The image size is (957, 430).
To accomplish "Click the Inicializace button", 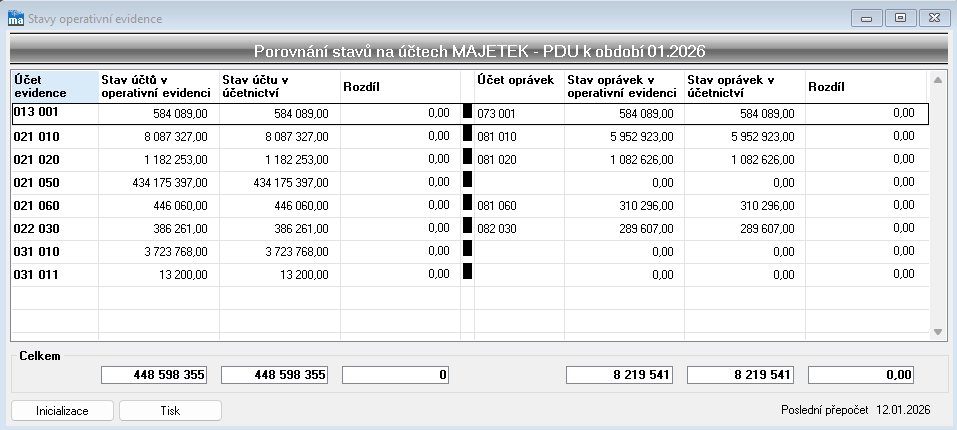I will (62, 410).
